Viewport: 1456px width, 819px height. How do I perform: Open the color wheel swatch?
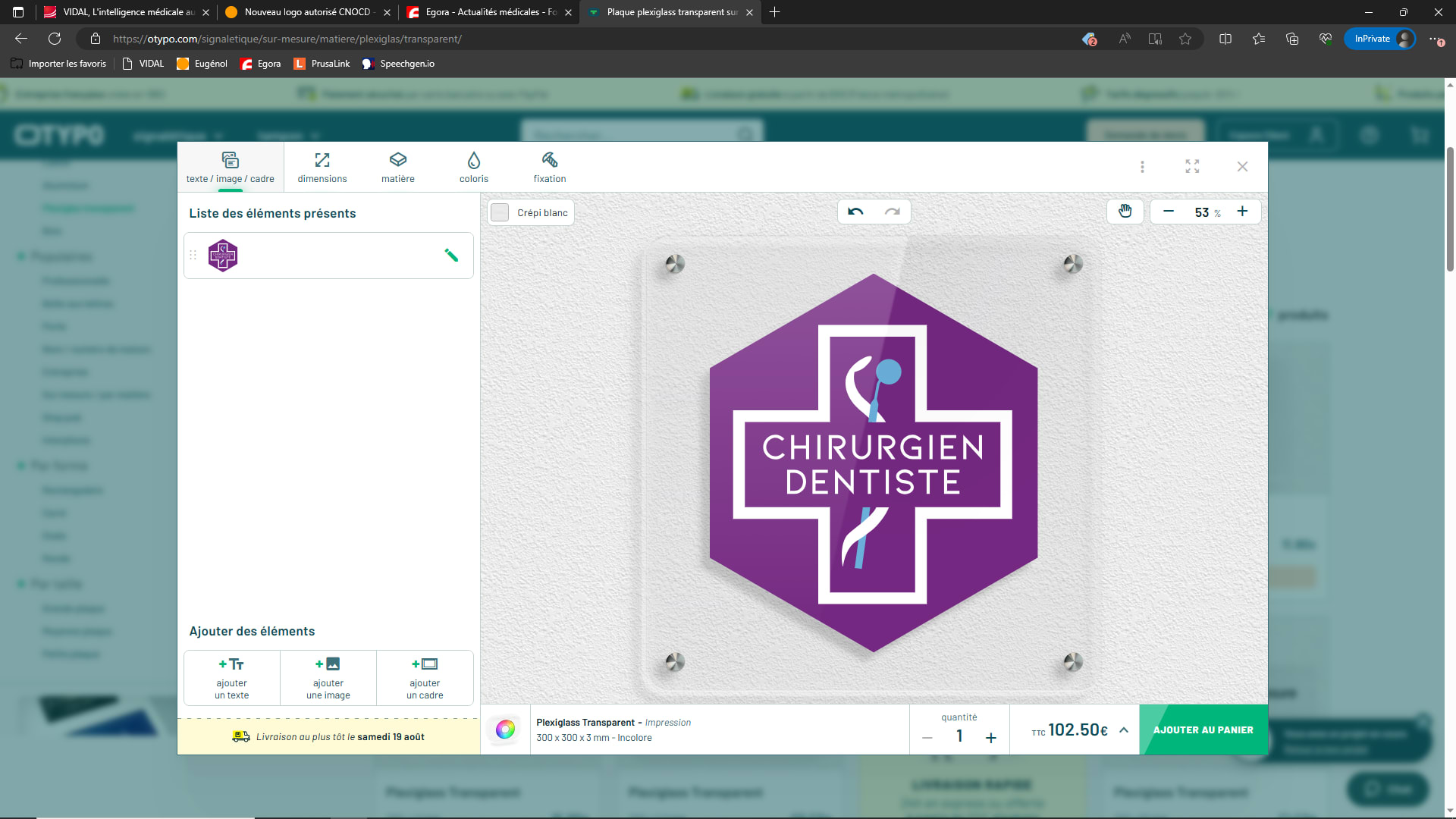tap(505, 730)
